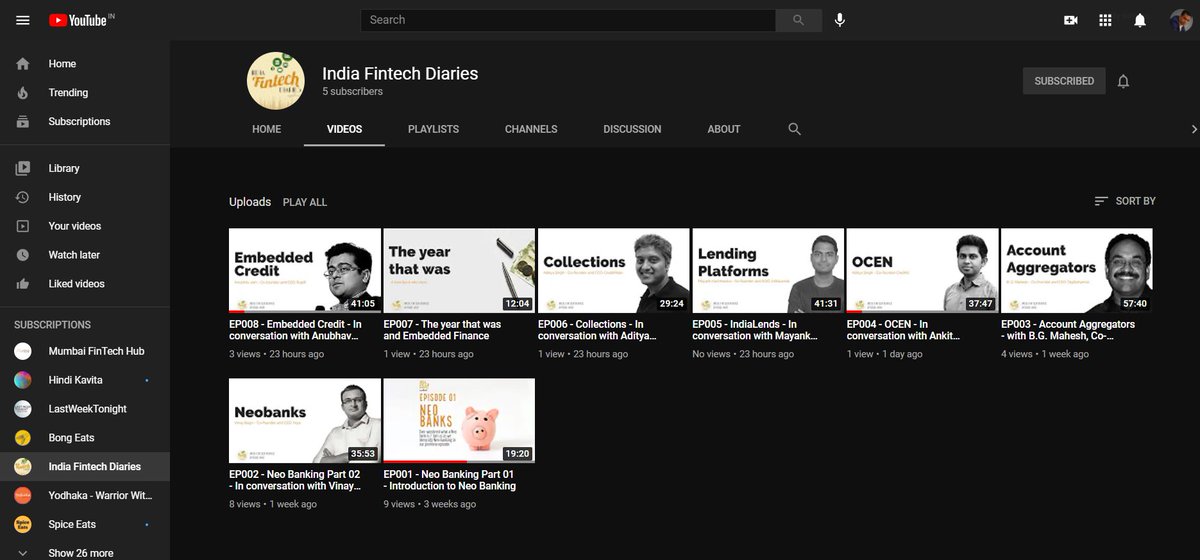This screenshot has height=560, width=1200.
Task: Open Mumbai FinTech Hub subscription
Action: pyautogui.click(x=85, y=352)
